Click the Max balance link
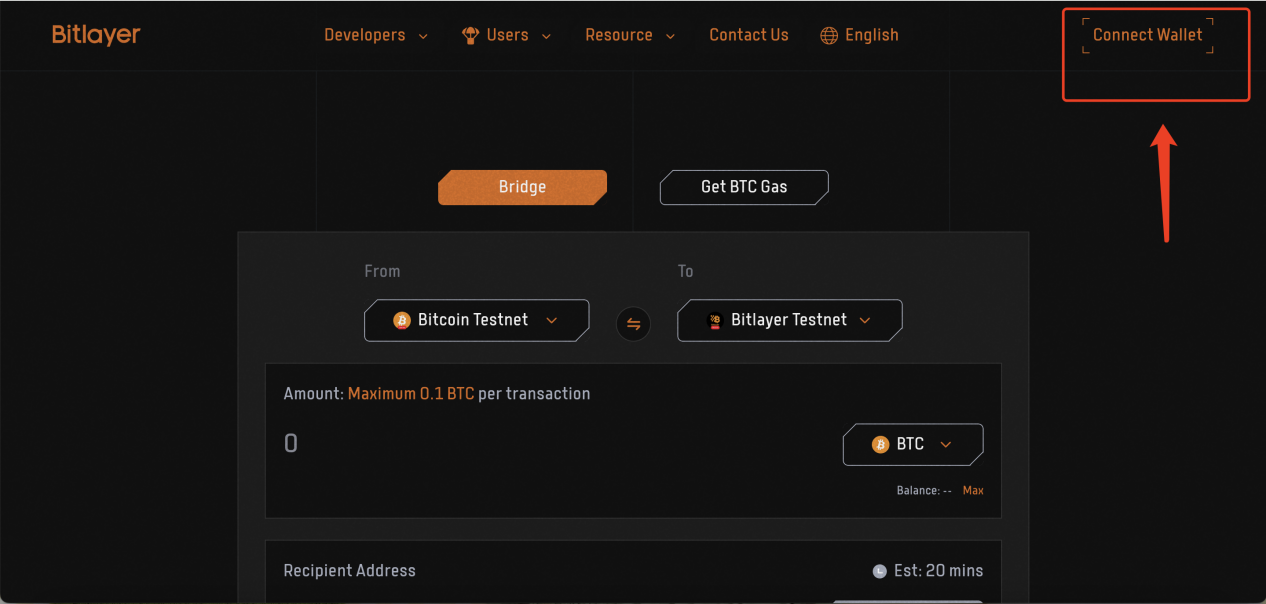Screen dimensions: 1266x604 click(x=973, y=491)
